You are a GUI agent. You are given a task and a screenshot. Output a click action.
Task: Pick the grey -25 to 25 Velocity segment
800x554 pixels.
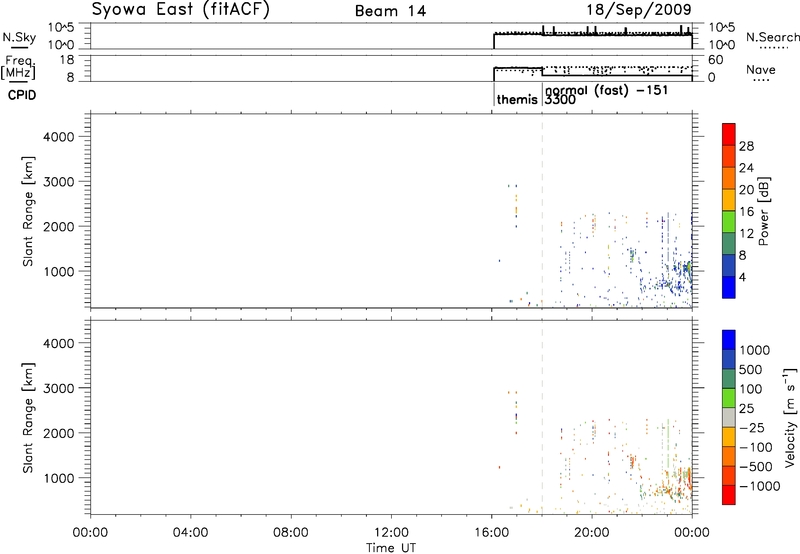click(729, 417)
